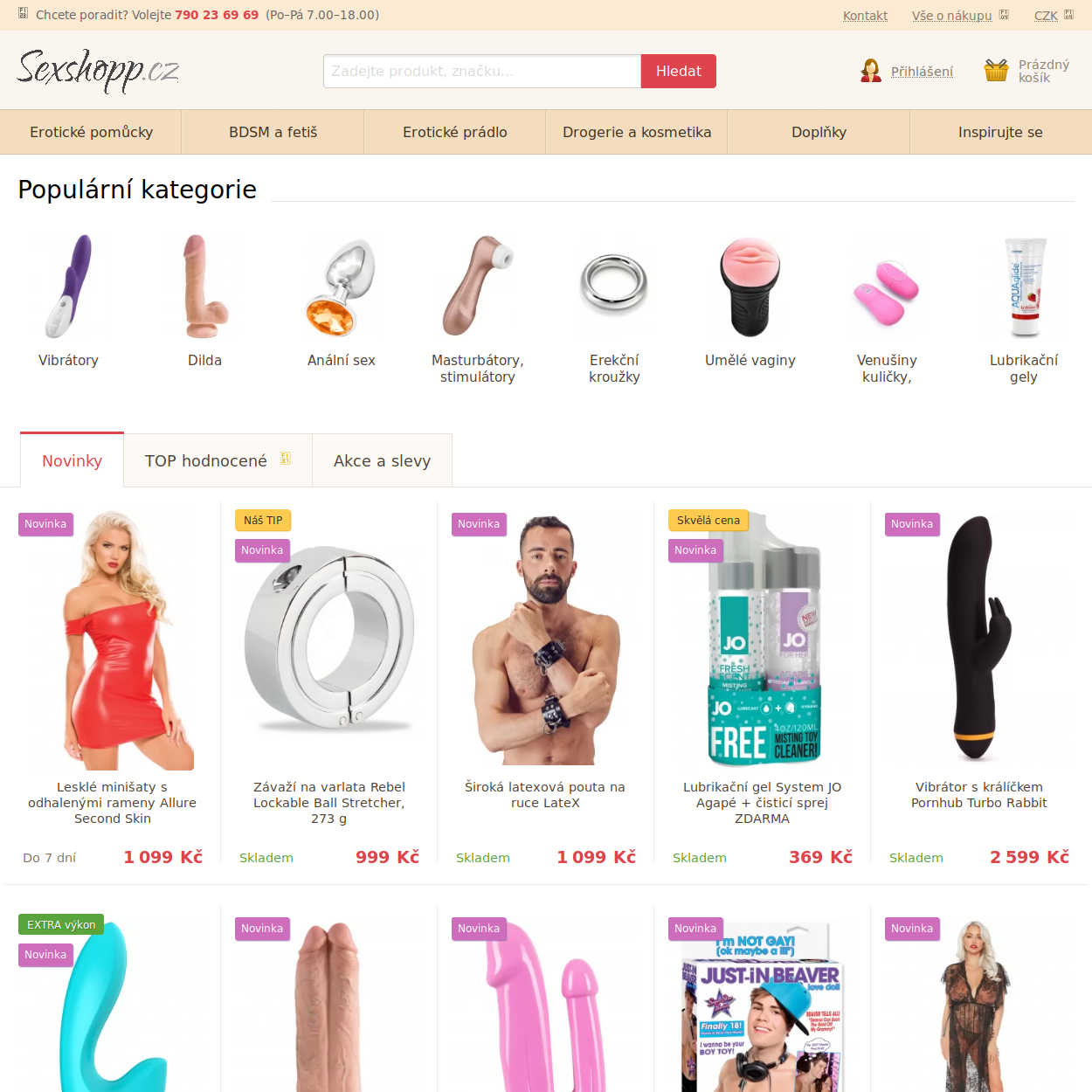Open the empty shopping basket icon
The image size is (1092, 1092).
[x=996, y=71]
